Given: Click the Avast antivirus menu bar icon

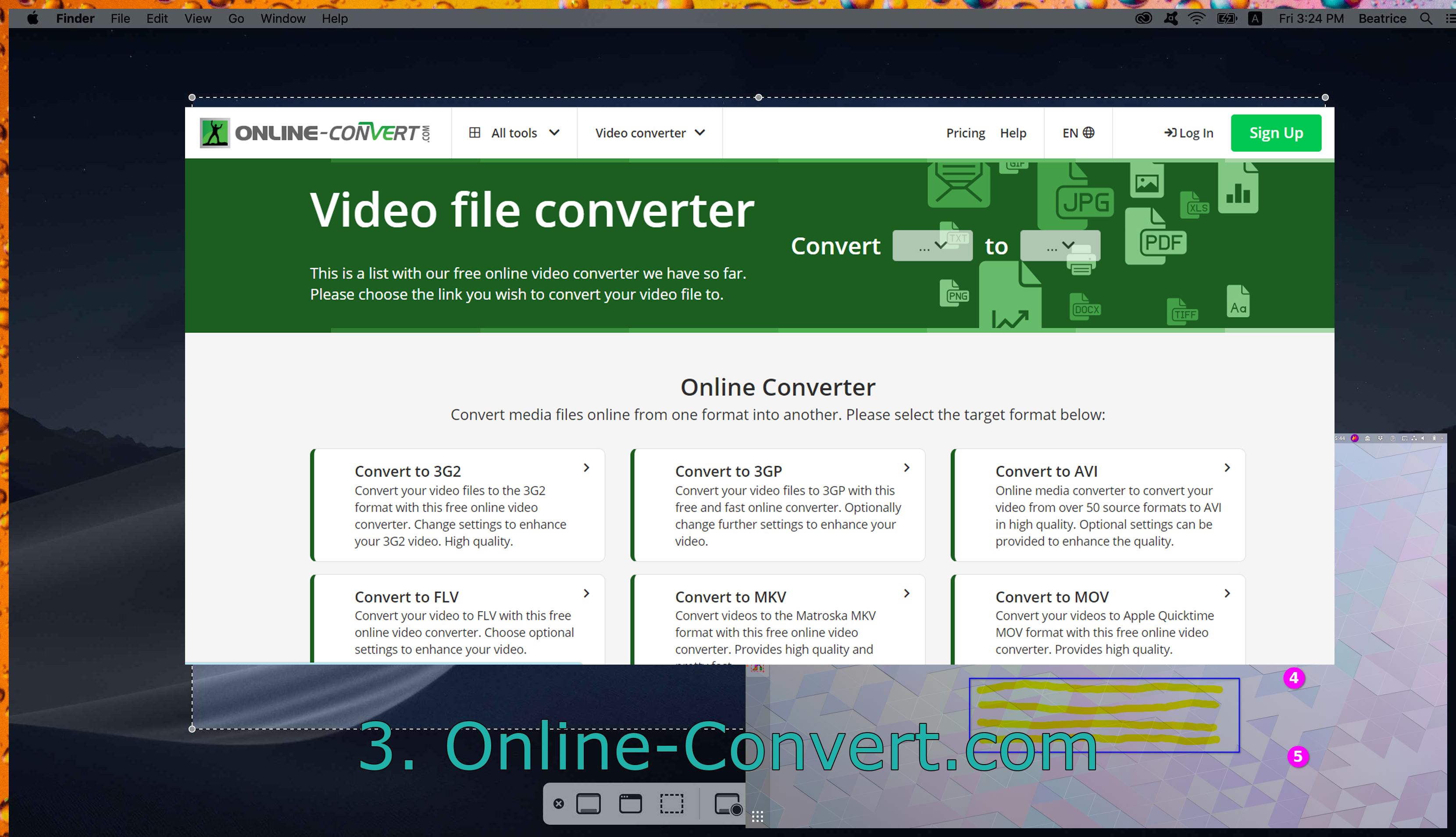Looking at the screenshot, I should 1171,18.
